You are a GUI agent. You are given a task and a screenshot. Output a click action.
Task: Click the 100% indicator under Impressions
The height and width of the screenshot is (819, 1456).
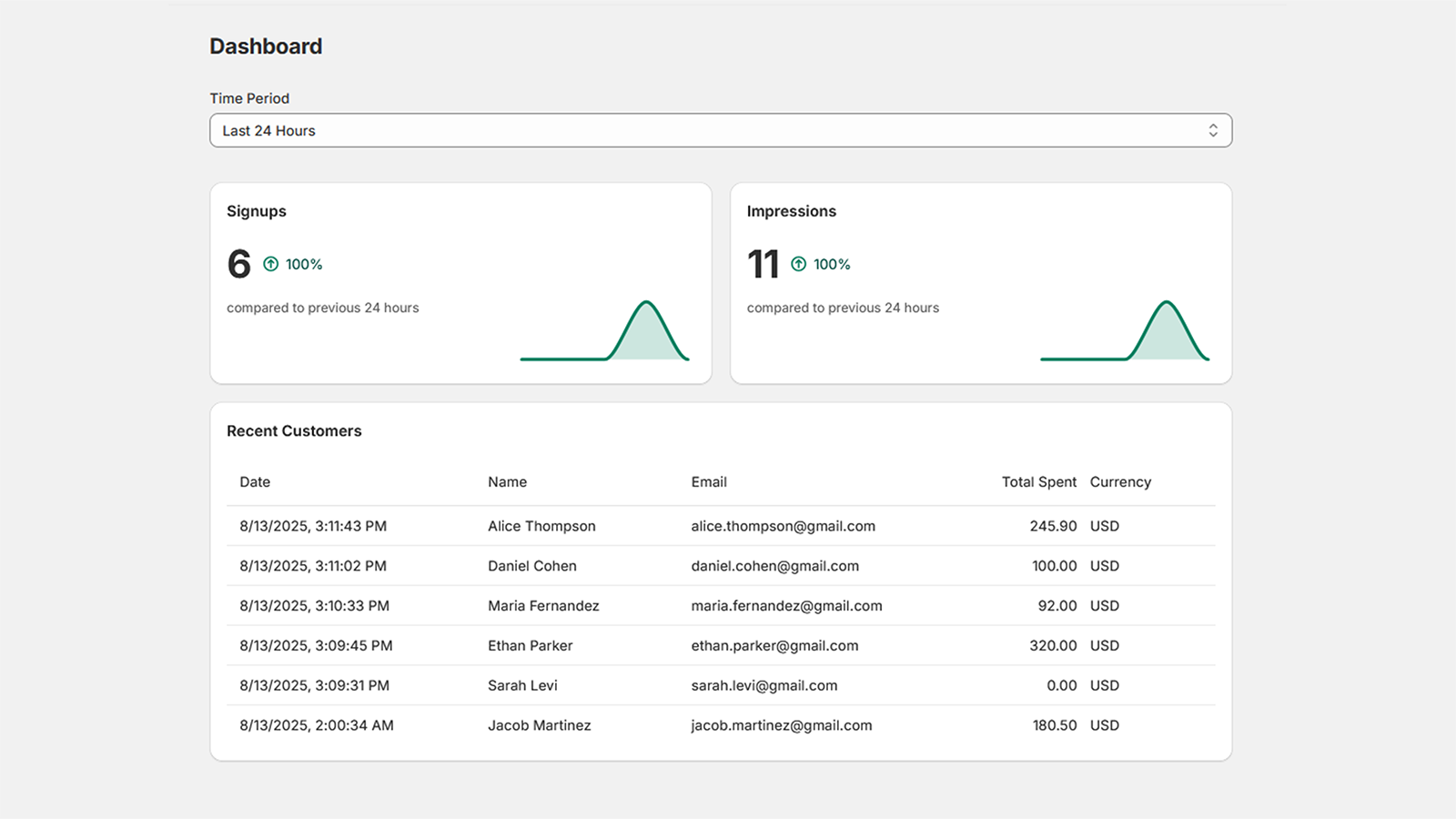(x=831, y=265)
